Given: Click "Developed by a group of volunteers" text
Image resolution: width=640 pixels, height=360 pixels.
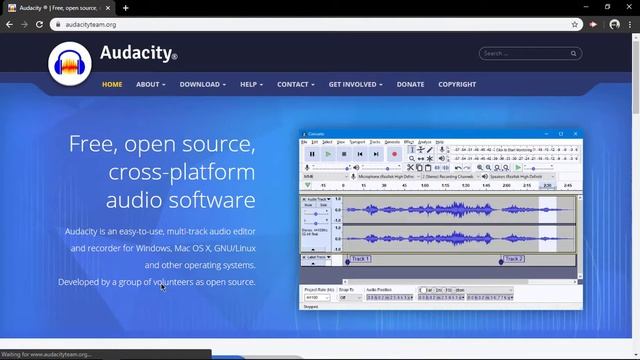Looking at the screenshot, I should tap(126, 282).
